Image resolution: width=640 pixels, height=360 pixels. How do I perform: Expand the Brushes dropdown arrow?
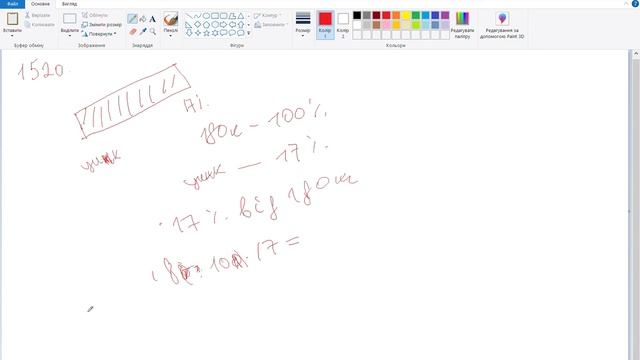pos(171,36)
